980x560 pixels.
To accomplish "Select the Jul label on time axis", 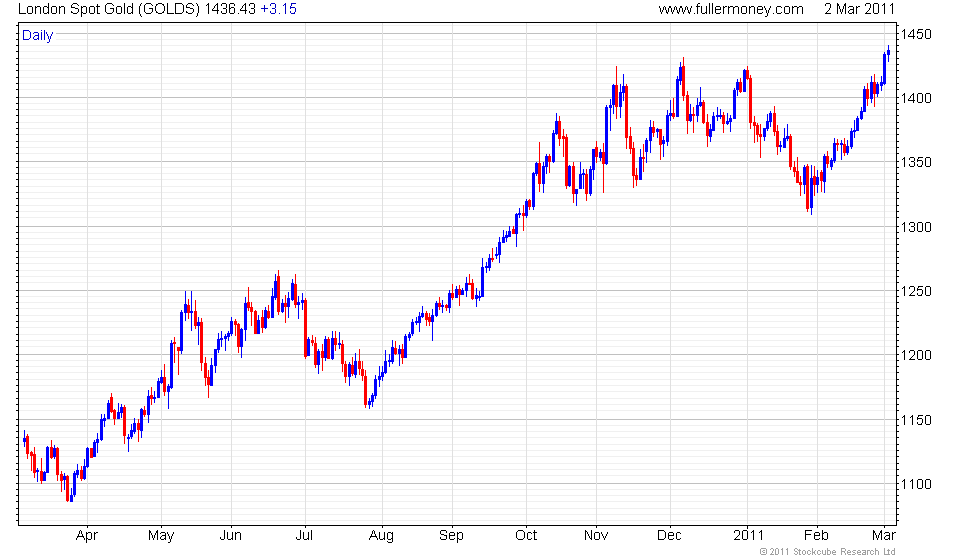I will click(x=304, y=536).
